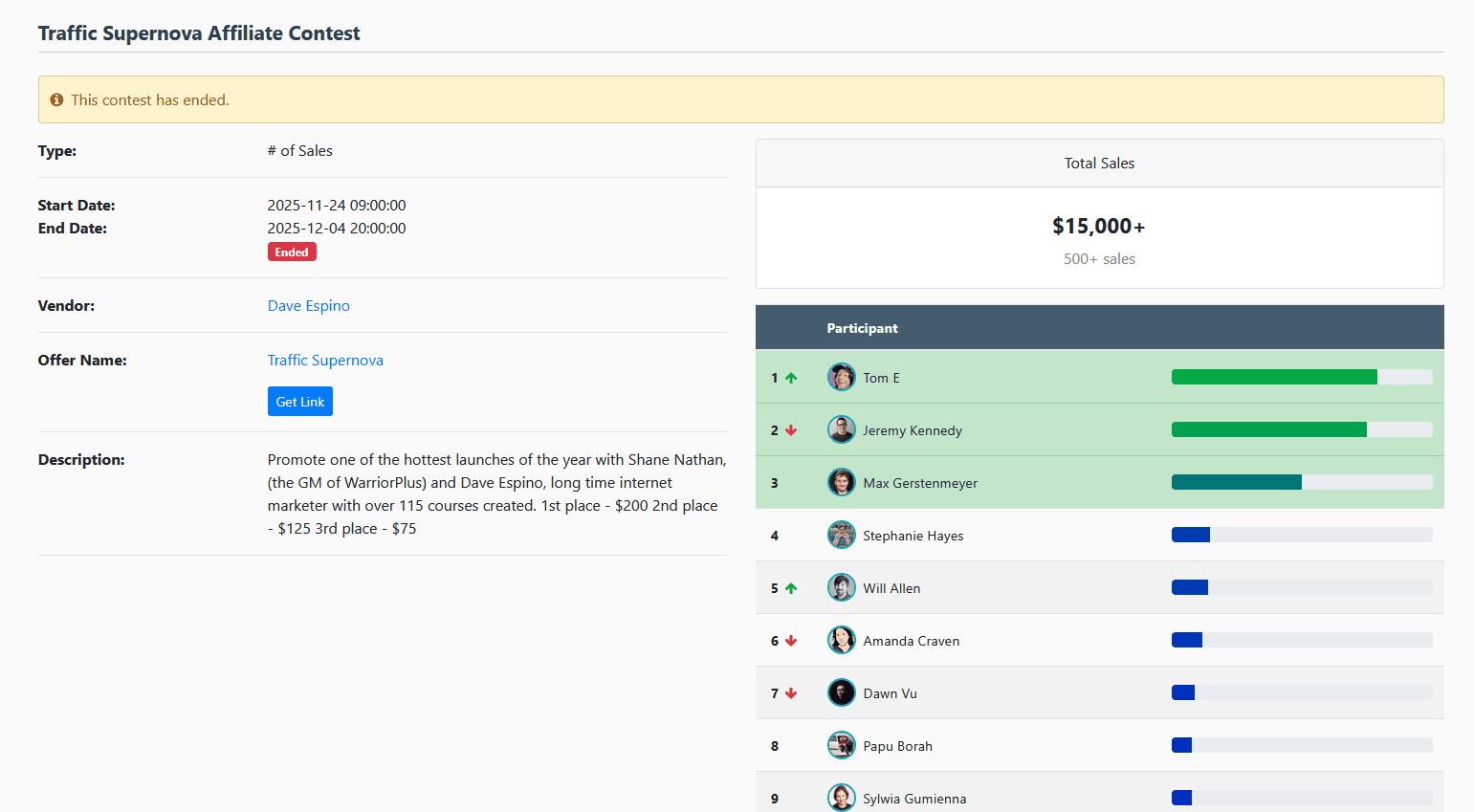Viewport: 1474px width, 812px height.
Task: Click Dawn Vu's dark avatar
Action: 841,693
